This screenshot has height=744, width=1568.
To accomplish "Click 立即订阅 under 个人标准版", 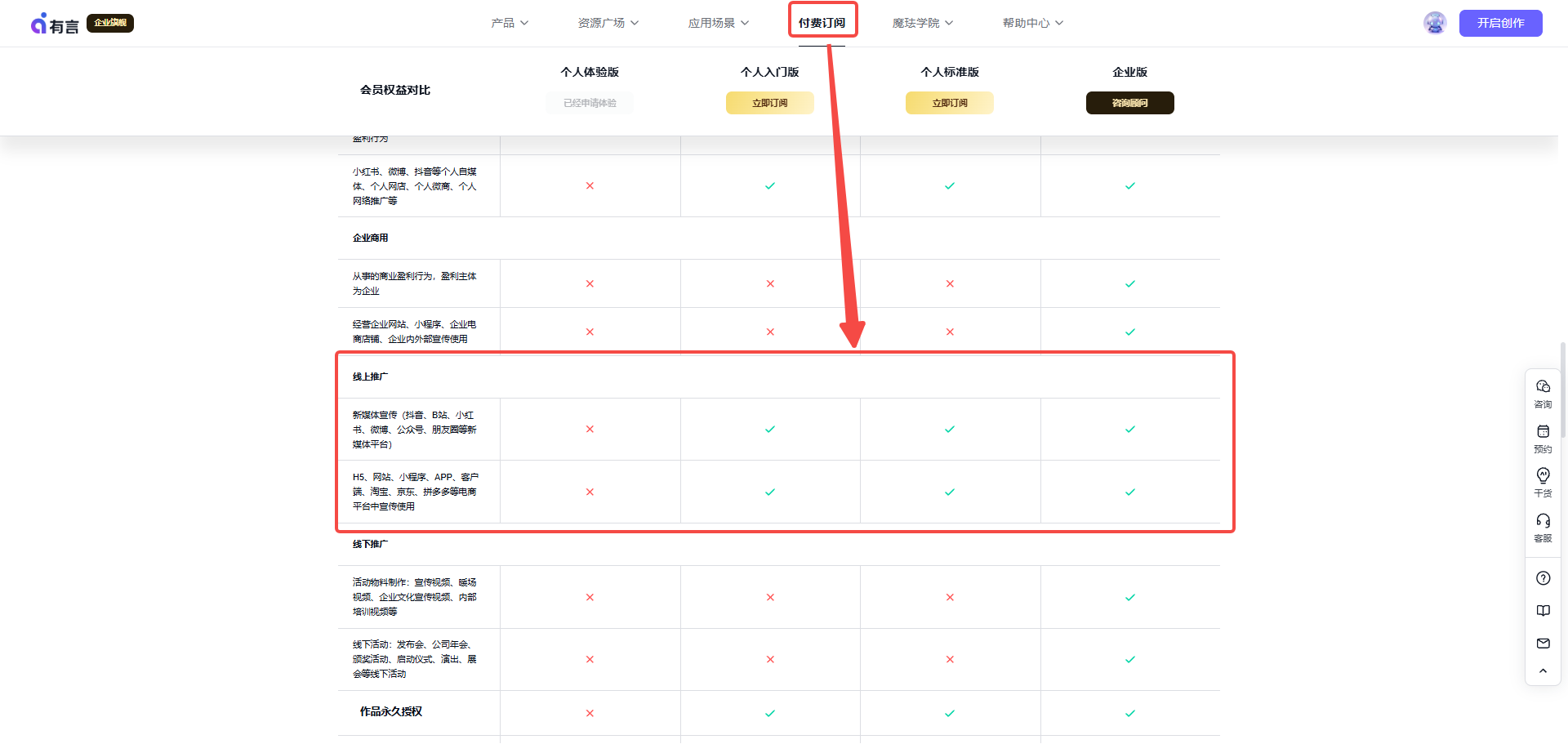I will click(949, 103).
